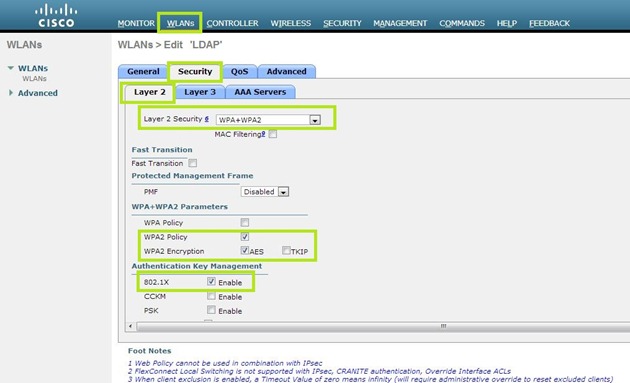Toggle the AES encryption checkbox
630x383 pixels.
[x=245, y=250]
